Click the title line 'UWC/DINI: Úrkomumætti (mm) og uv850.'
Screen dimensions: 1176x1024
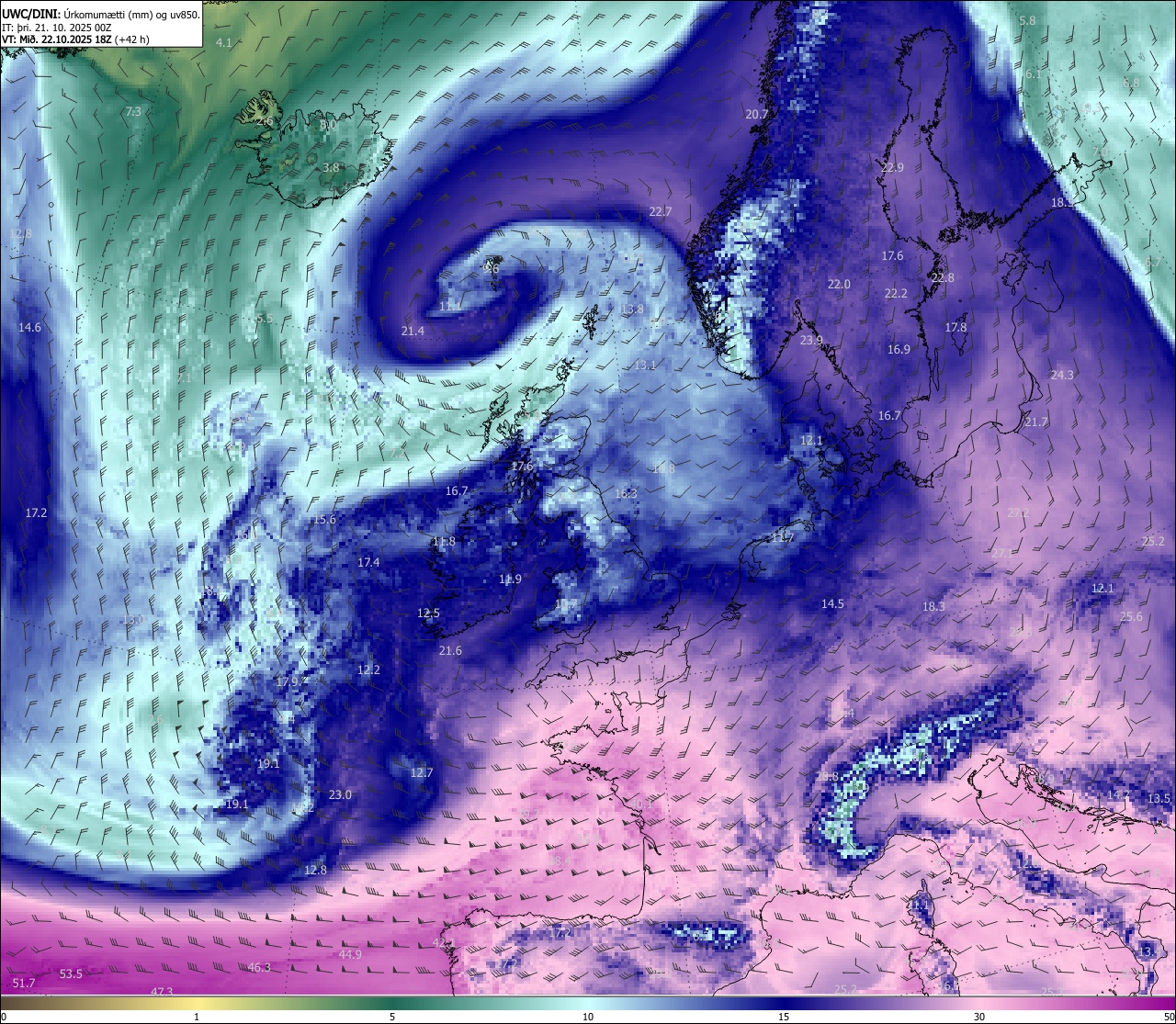pyautogui.click(x=101, y=15)
